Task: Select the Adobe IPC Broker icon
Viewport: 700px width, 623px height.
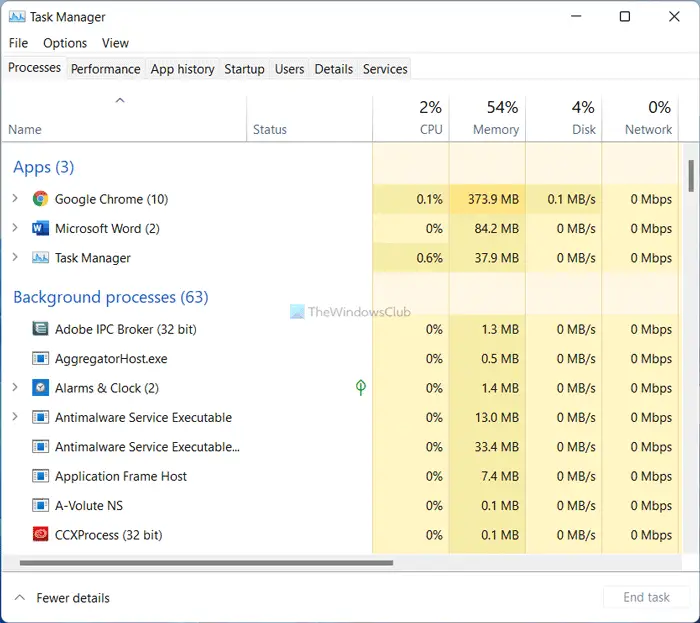Action: click(40, 329)
